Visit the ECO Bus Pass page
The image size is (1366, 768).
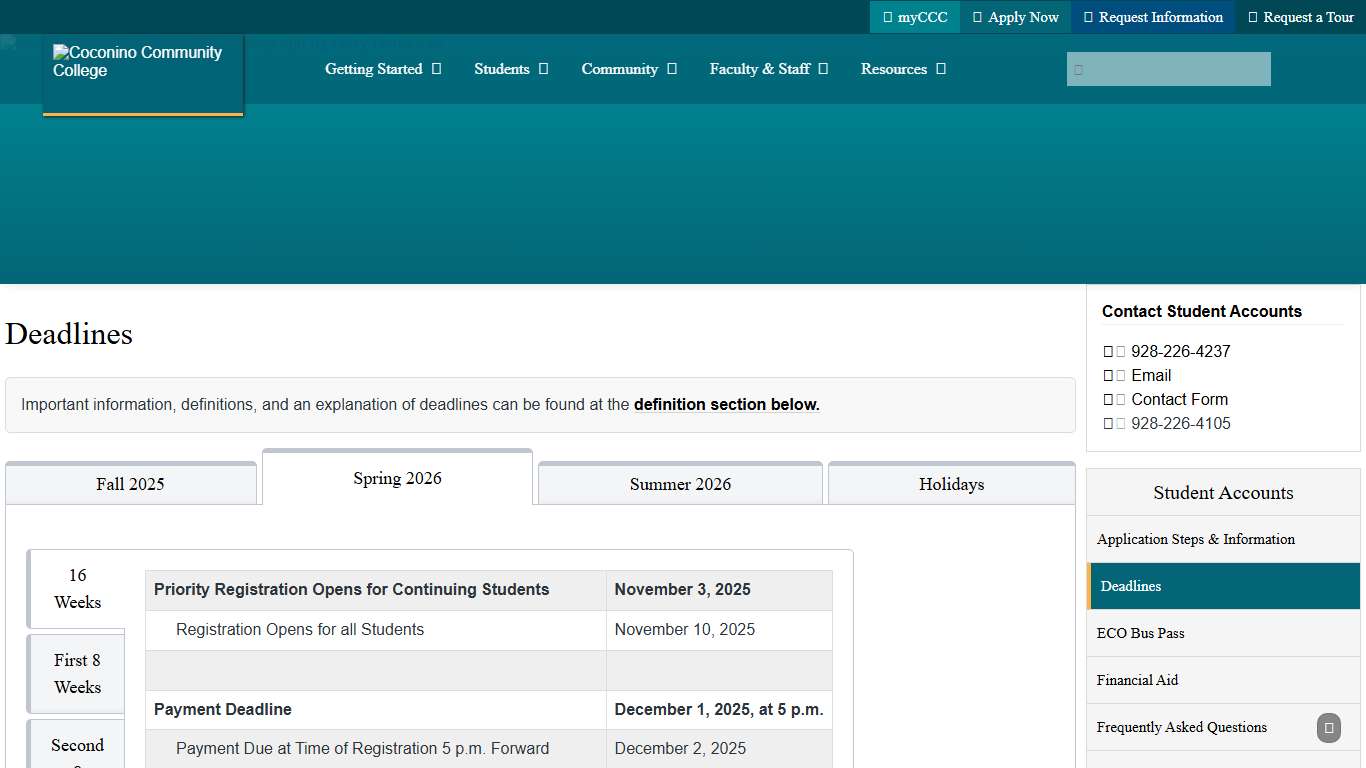tap(1140, 633)
